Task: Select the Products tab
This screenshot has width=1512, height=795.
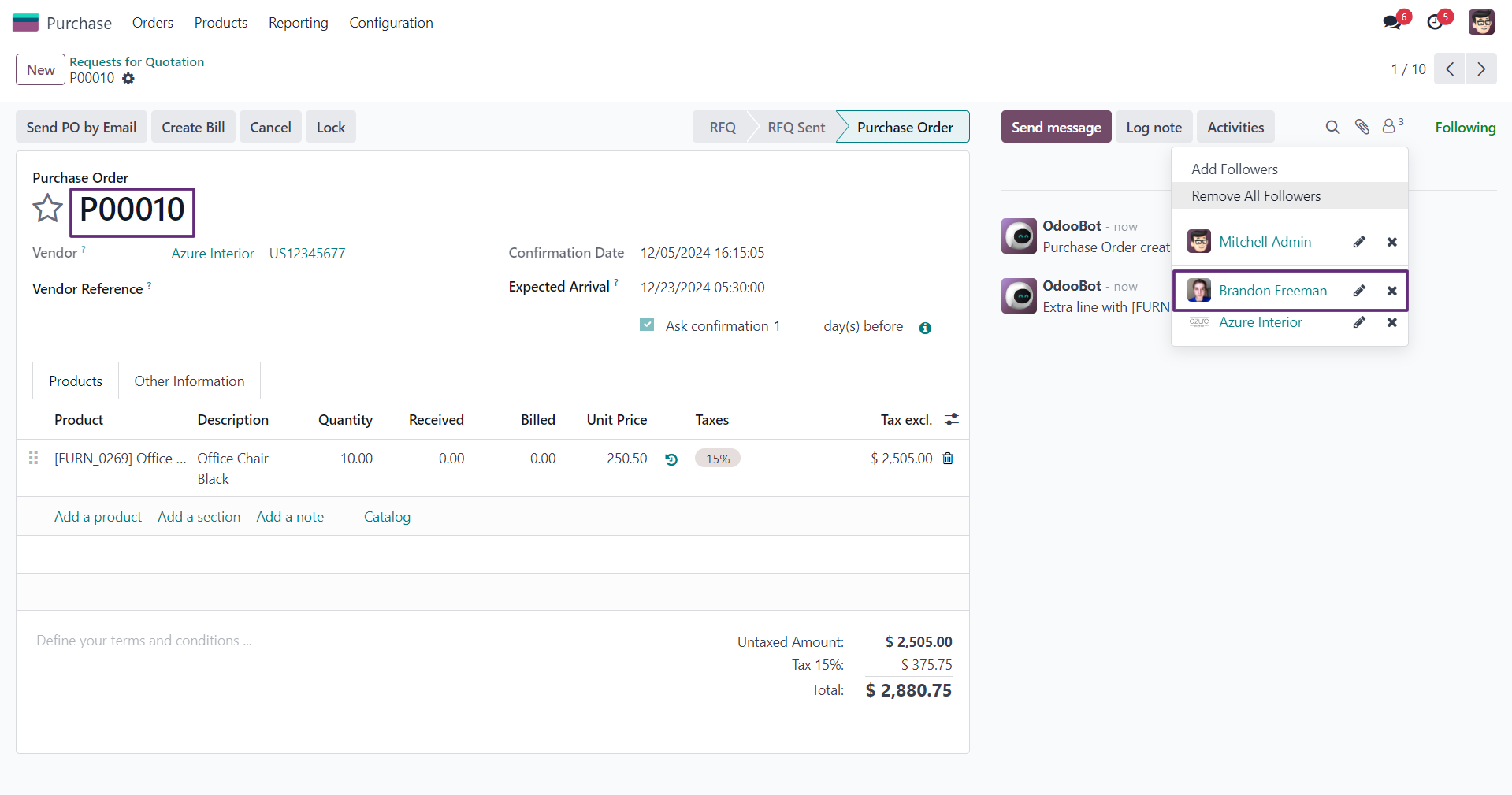Action: (76, 381)
